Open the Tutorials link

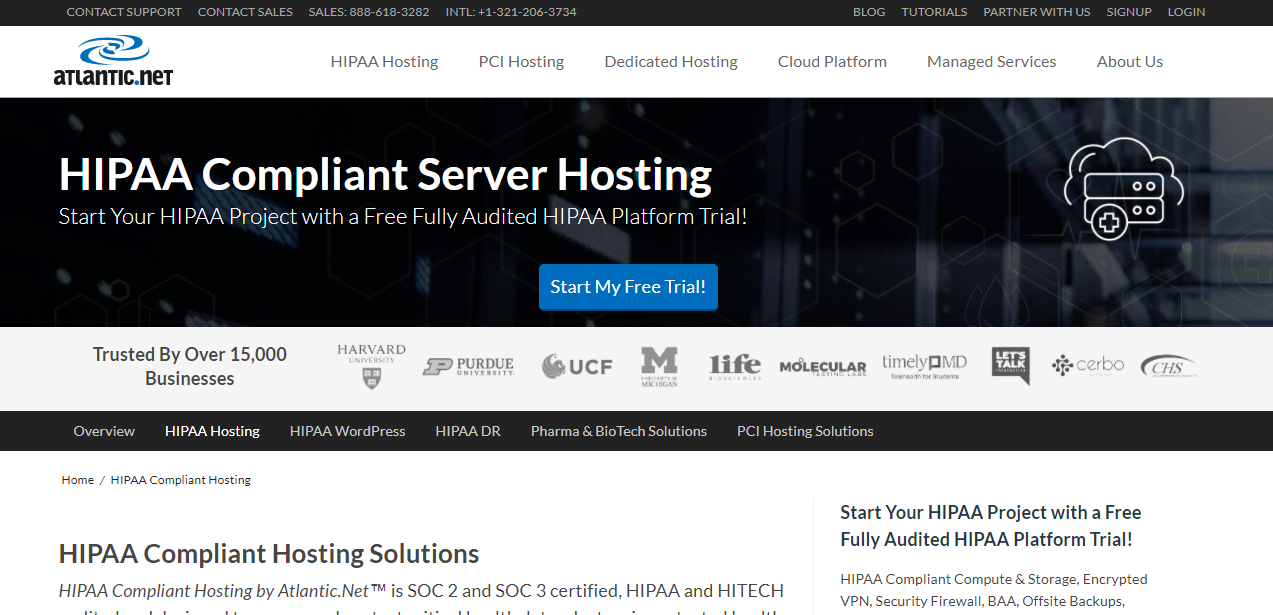click(934, 12)
